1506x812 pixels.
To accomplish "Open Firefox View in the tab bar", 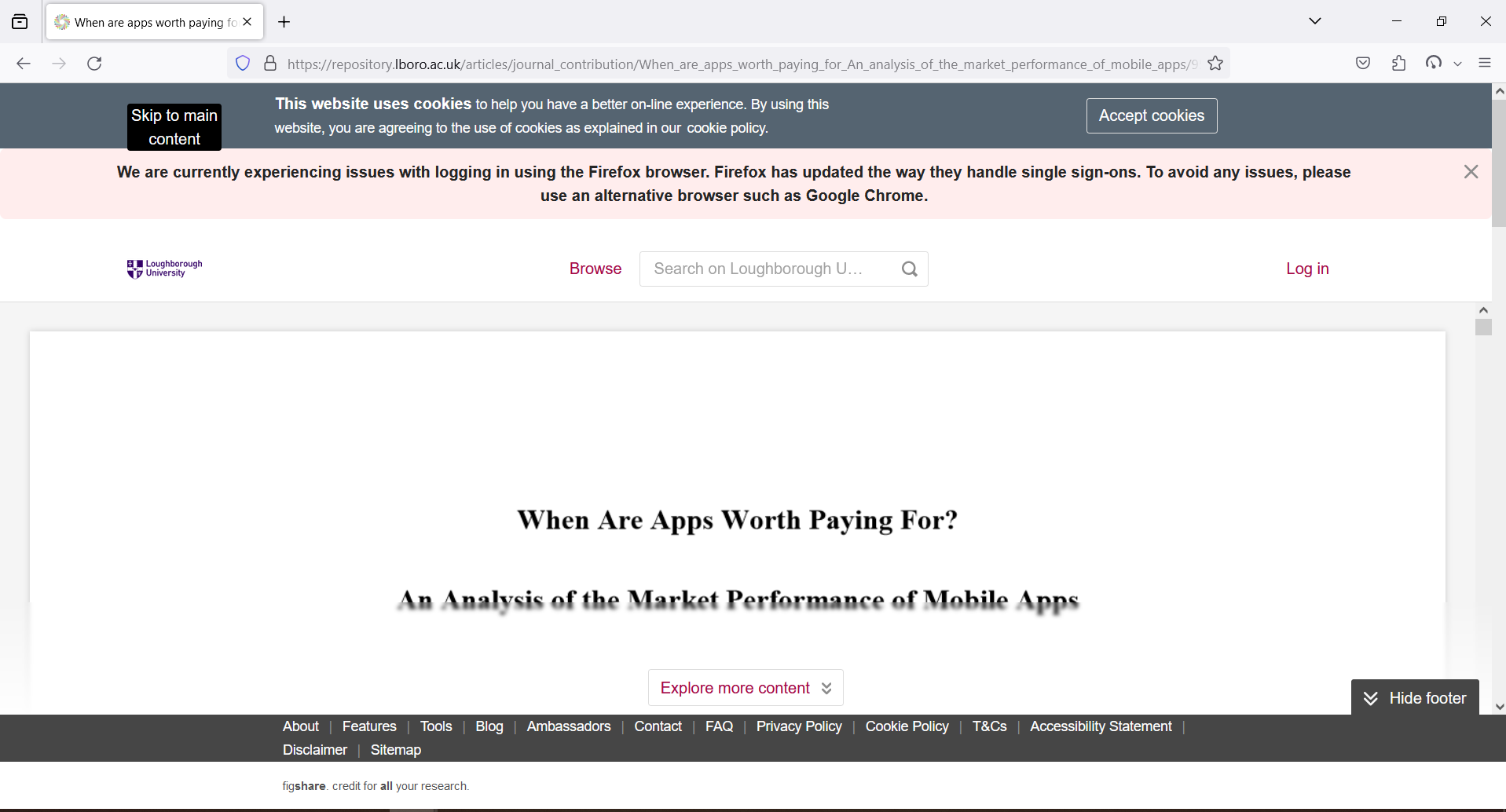I will (20, 21).
